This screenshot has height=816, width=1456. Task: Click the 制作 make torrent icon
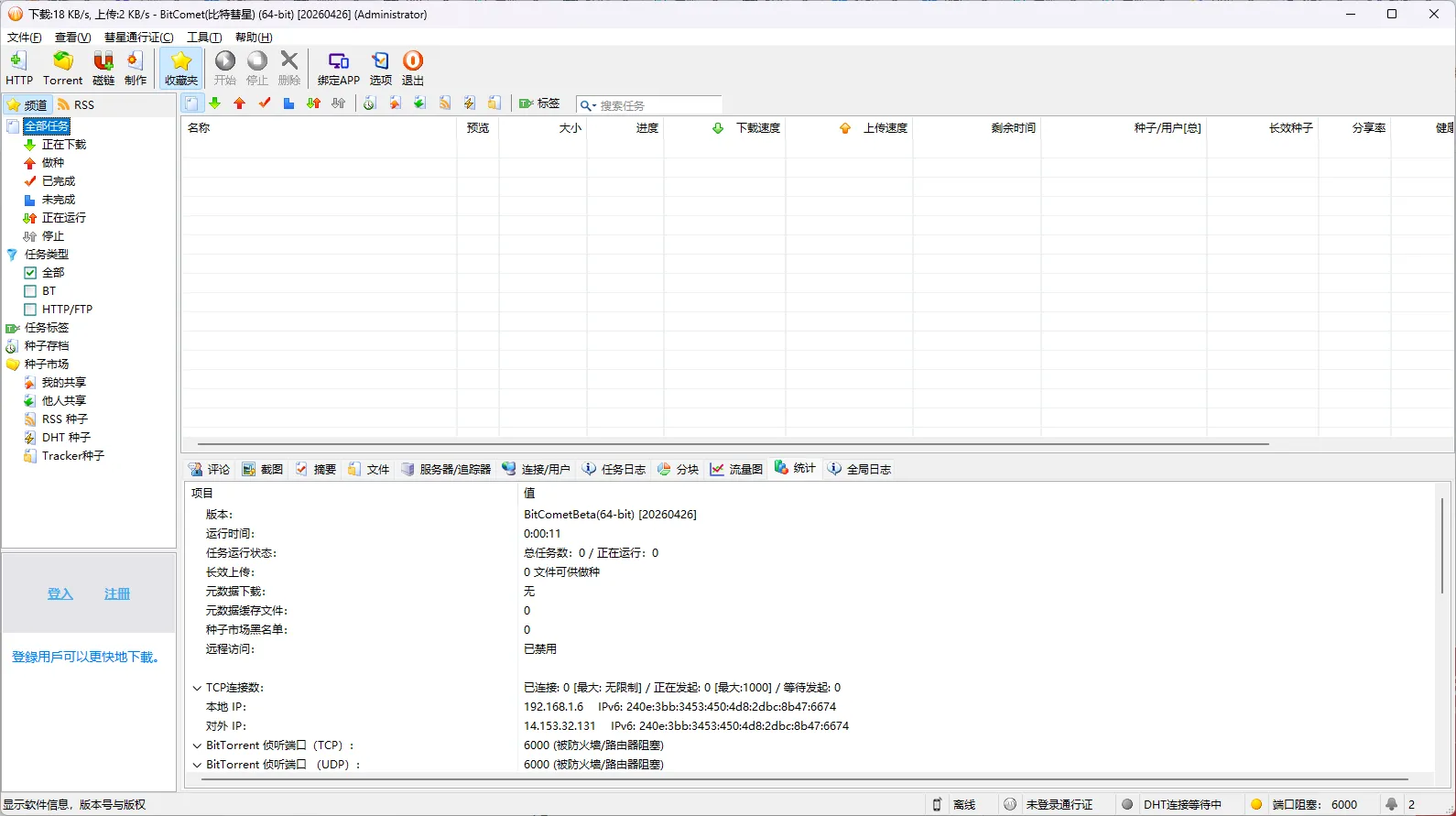[x=136, y=69]
